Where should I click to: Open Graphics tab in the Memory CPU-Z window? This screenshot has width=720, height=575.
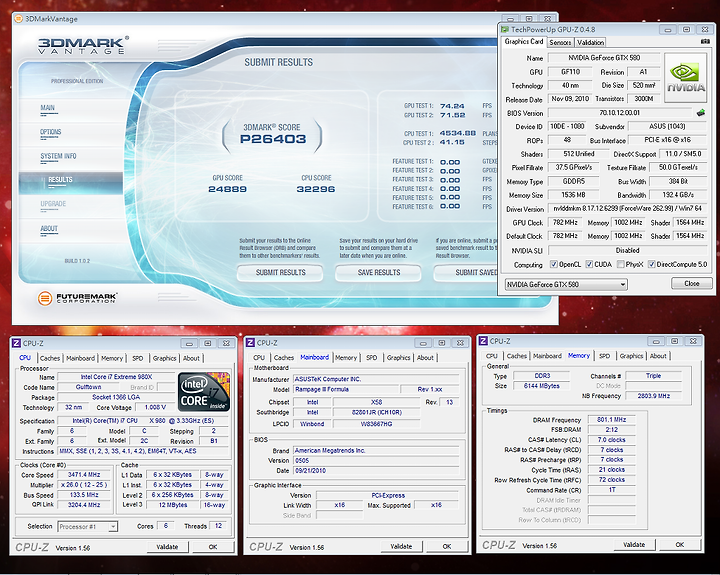click(631, 356)
